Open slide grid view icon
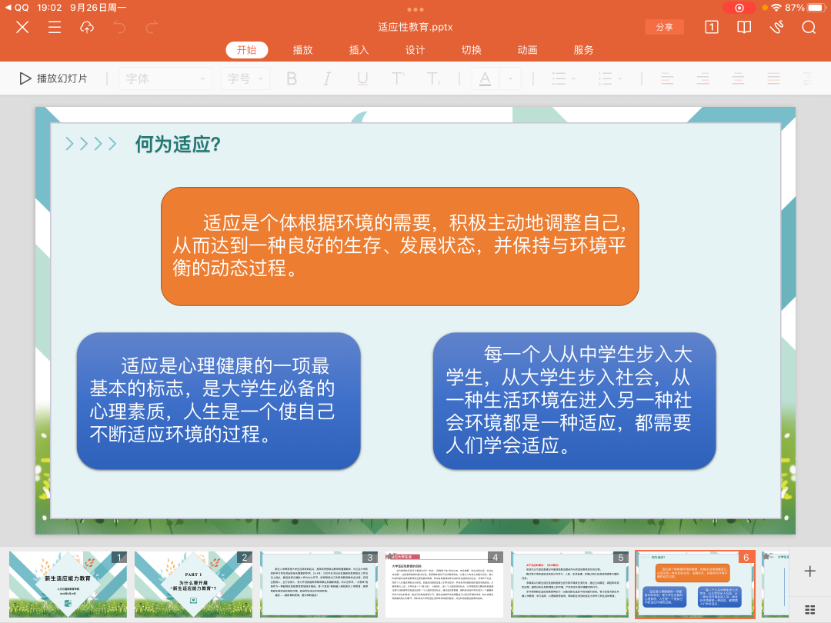 pyautogui.click(x=810, y=608)
